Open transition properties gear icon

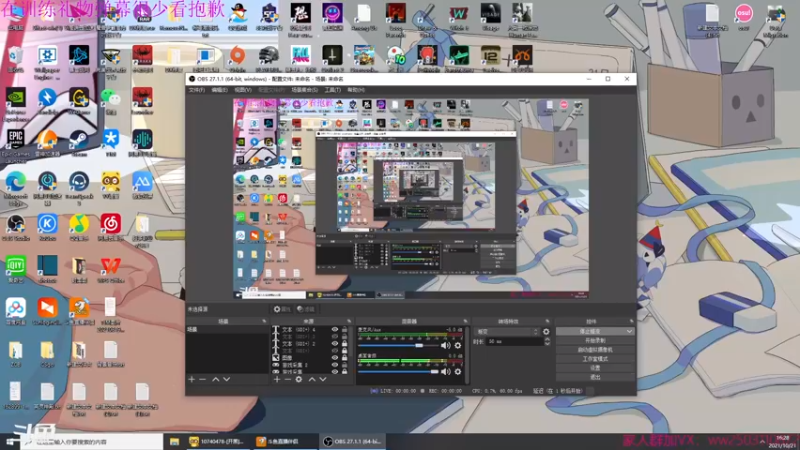[x=546, y=332]
